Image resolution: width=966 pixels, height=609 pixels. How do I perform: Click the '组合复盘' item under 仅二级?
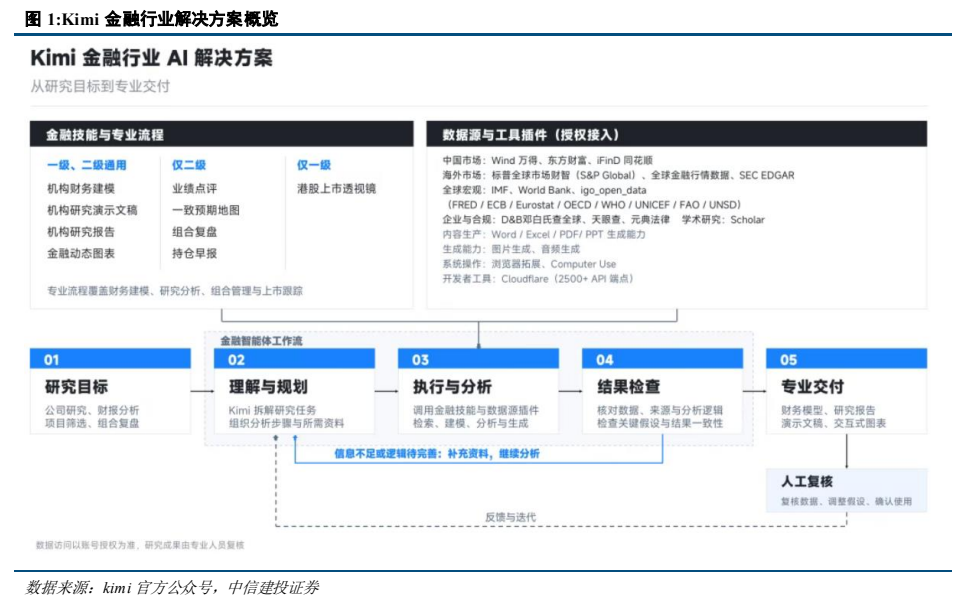(x=195, y=232)
